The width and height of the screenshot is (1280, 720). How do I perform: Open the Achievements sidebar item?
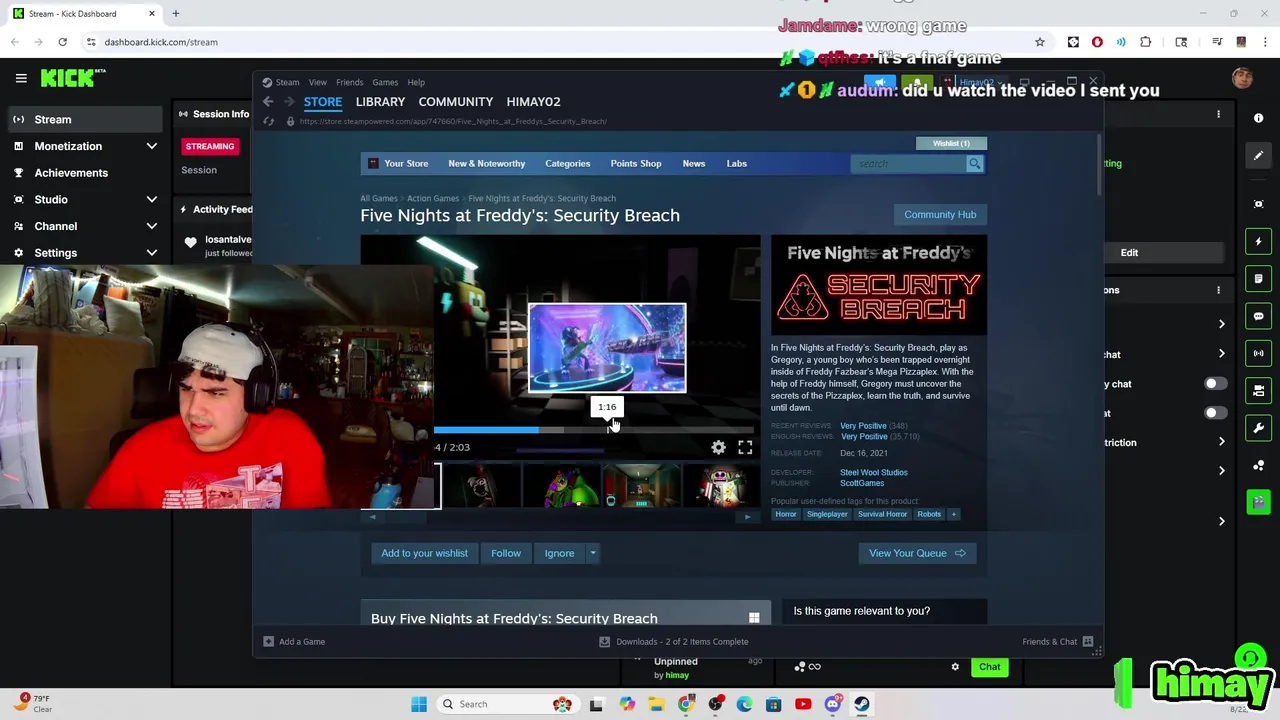click(71, 173)
